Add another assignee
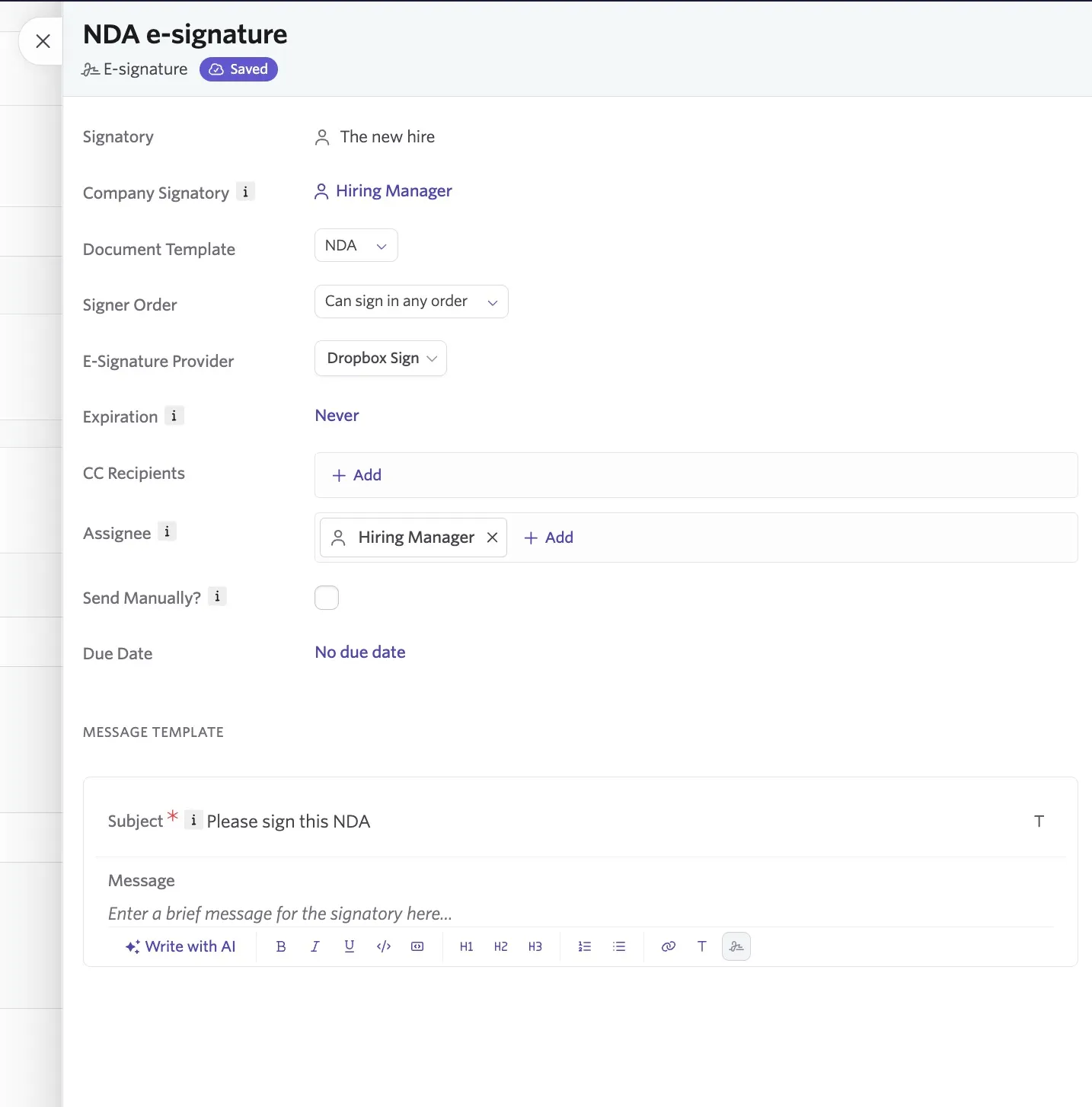Image resolution: width=1092 pixels, height=1107 pixels. point(548,538)
